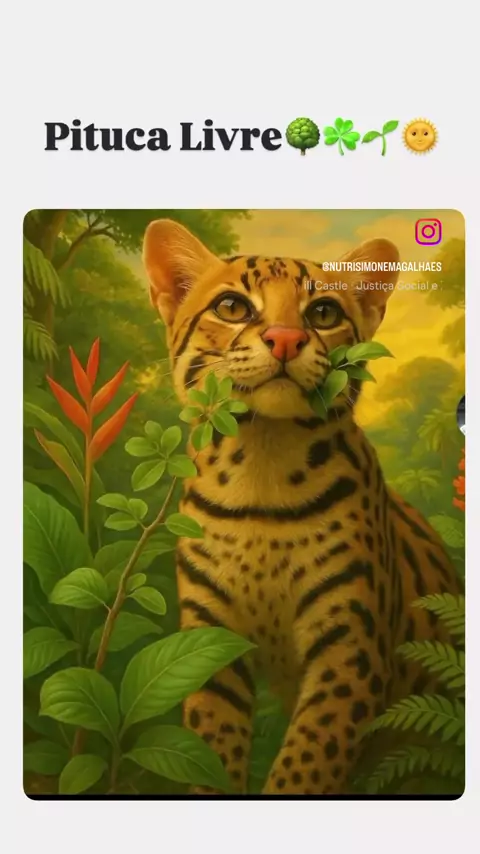Tap the dark circular sticker at image edge

(461, 416)
